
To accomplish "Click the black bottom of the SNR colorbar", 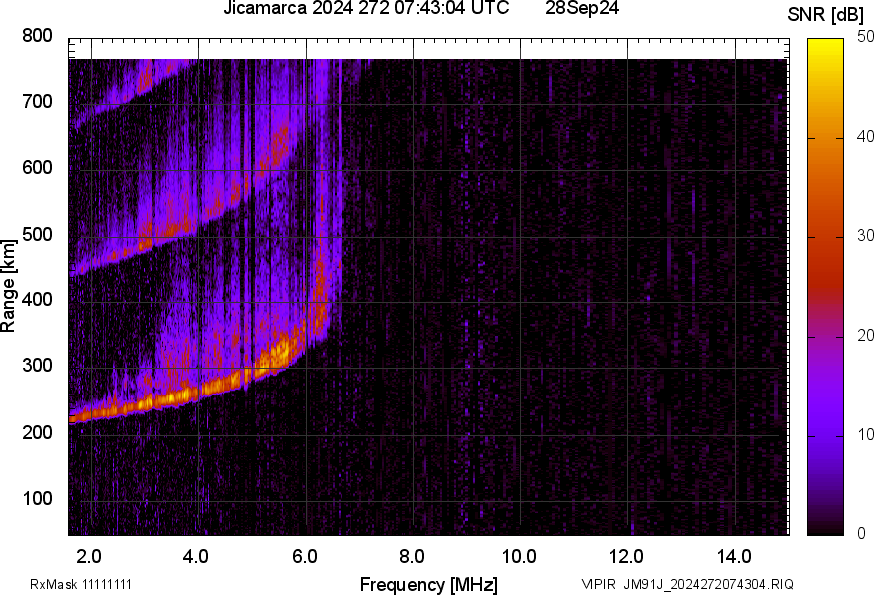I will coord(825,528).
